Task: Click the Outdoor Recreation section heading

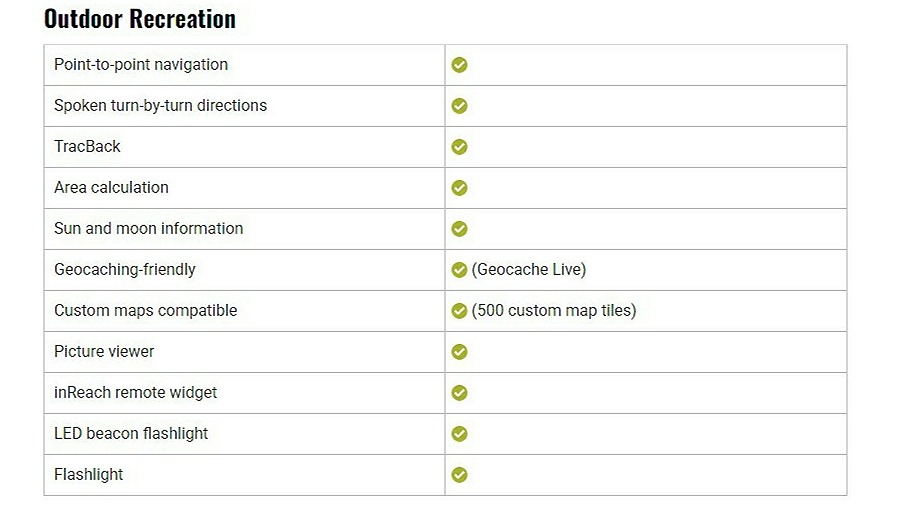Action: [140, 19]
